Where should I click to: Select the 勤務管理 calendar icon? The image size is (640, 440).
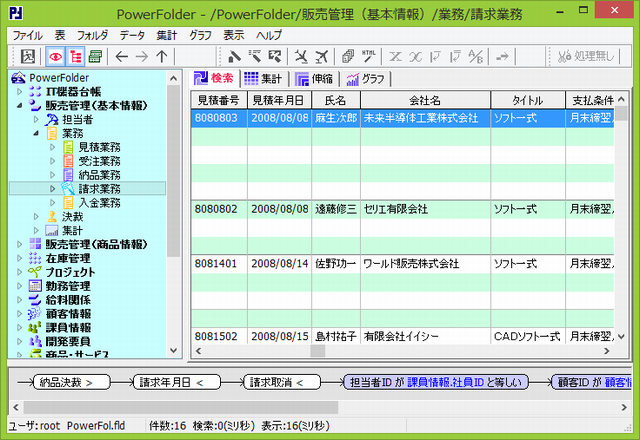coord(35,286)
